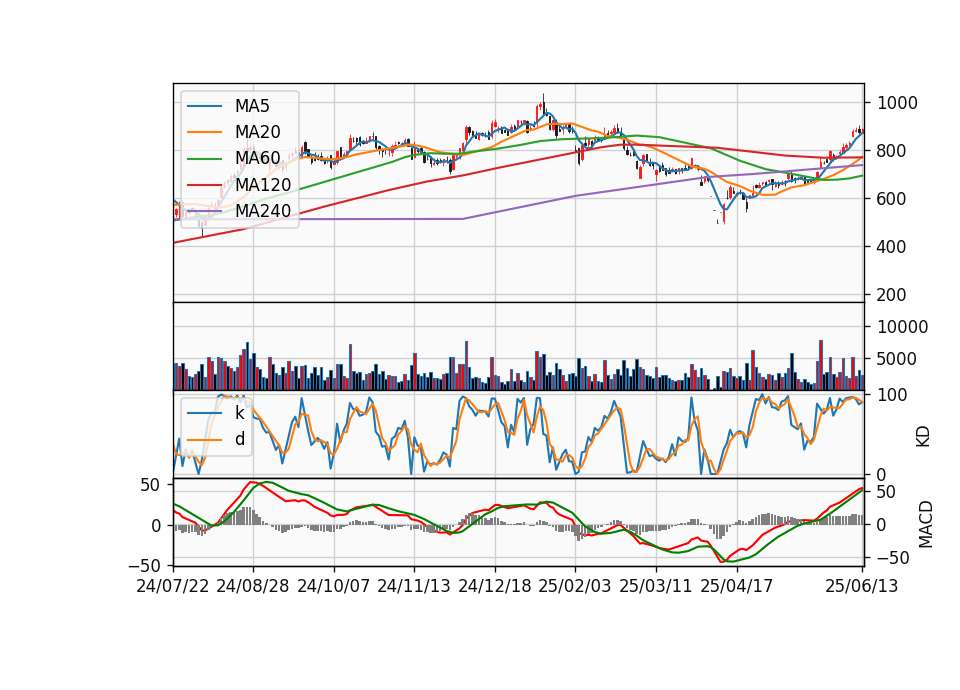
Task: Click the red MA120 legend line sample
Action: pyautogui.click(x=204, y=185)
